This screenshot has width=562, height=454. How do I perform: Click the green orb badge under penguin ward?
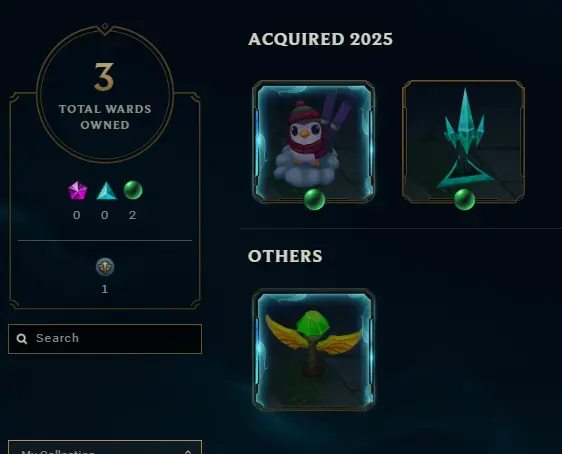(314, 200)
